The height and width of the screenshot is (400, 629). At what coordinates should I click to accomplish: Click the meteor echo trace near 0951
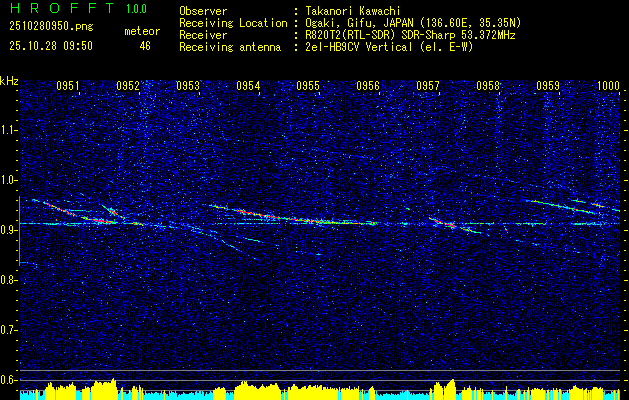[74, 211]
